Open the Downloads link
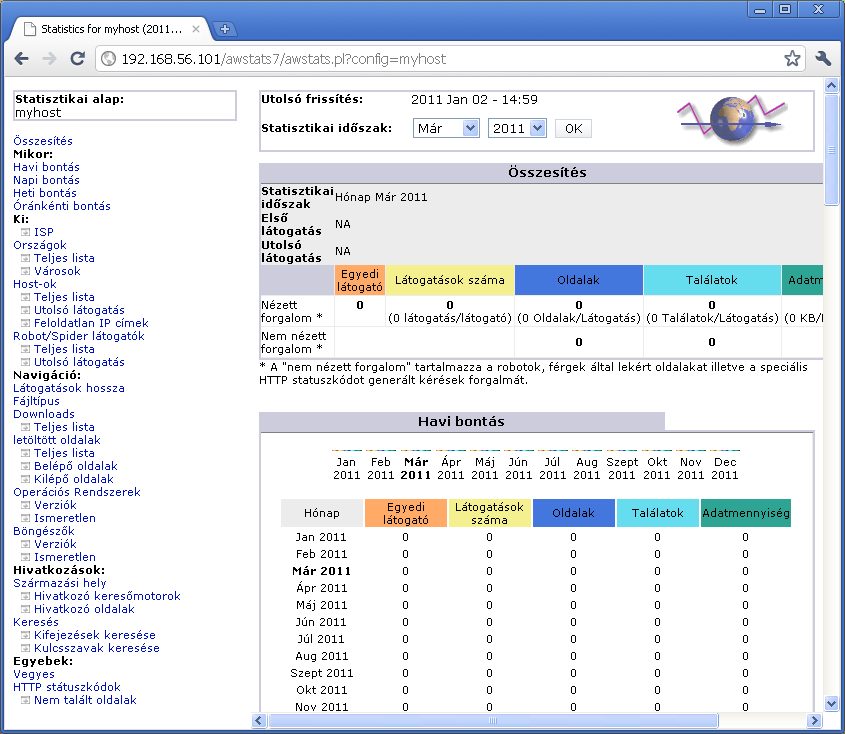This screenshot has height=734, width=845. (x=44, y=414)
